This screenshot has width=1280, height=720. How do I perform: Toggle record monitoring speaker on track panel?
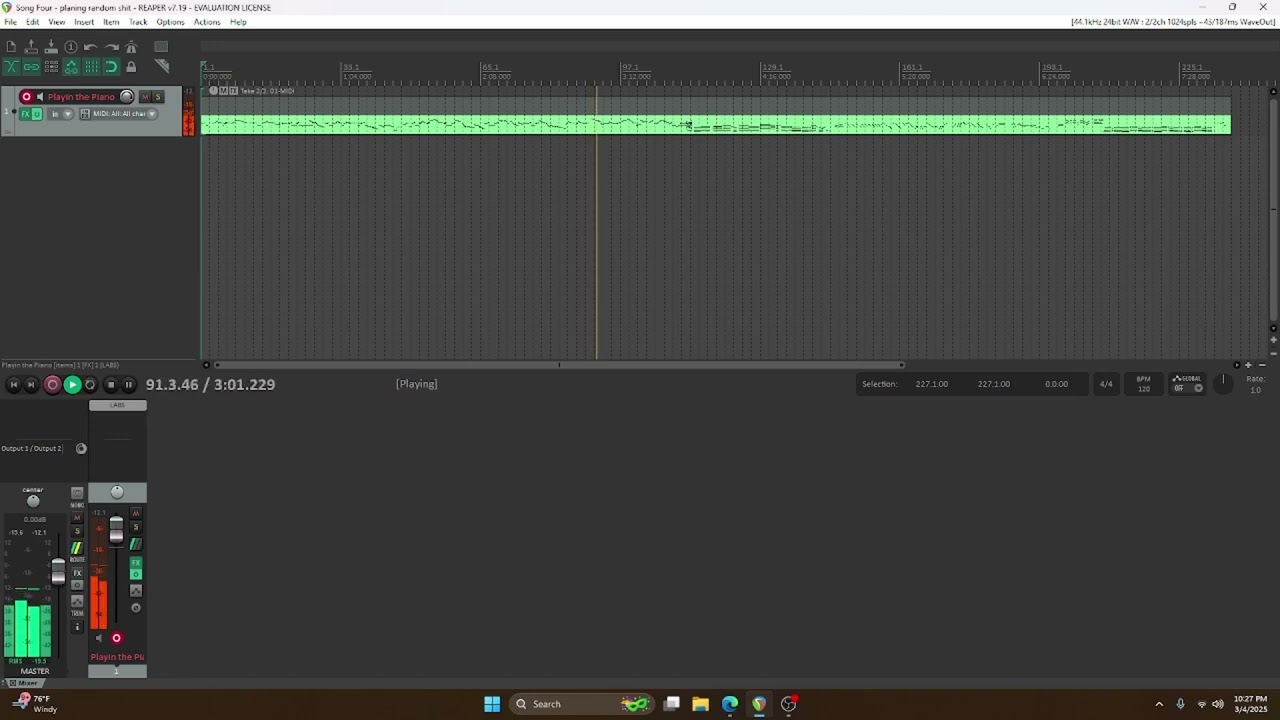[40, 97]
